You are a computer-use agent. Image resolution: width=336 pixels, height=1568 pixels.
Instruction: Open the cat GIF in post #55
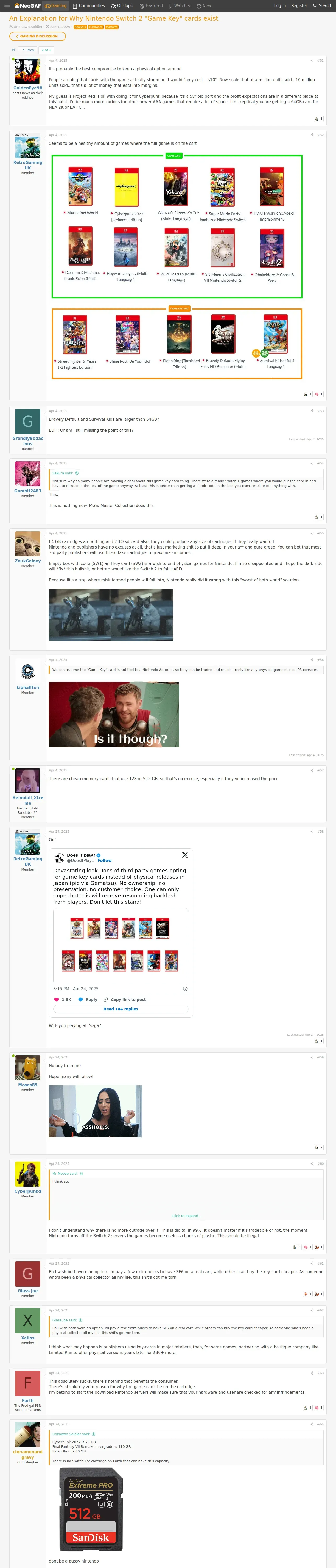click(110, 614)
